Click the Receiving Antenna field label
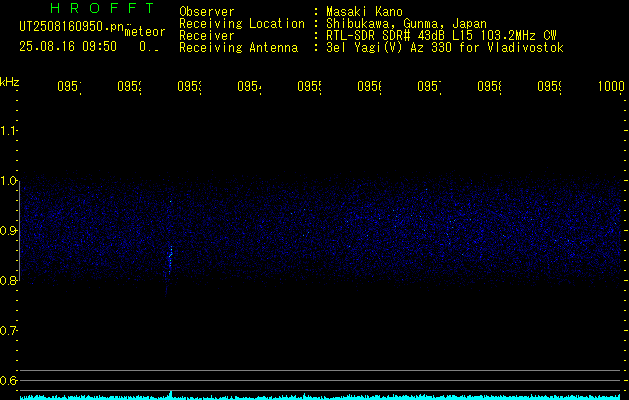 coord(238,48)
